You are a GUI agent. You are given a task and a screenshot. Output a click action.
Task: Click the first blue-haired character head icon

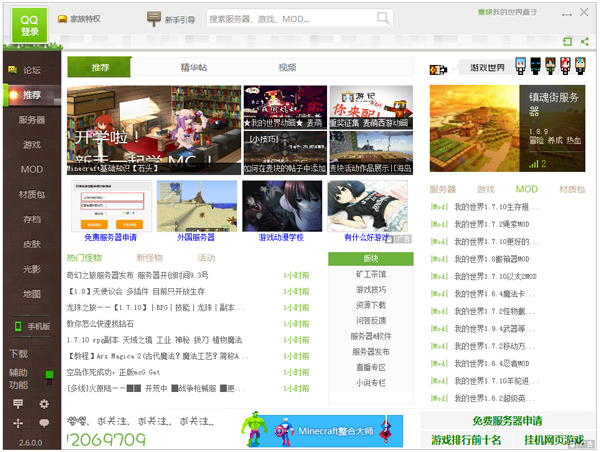point(521,66)
